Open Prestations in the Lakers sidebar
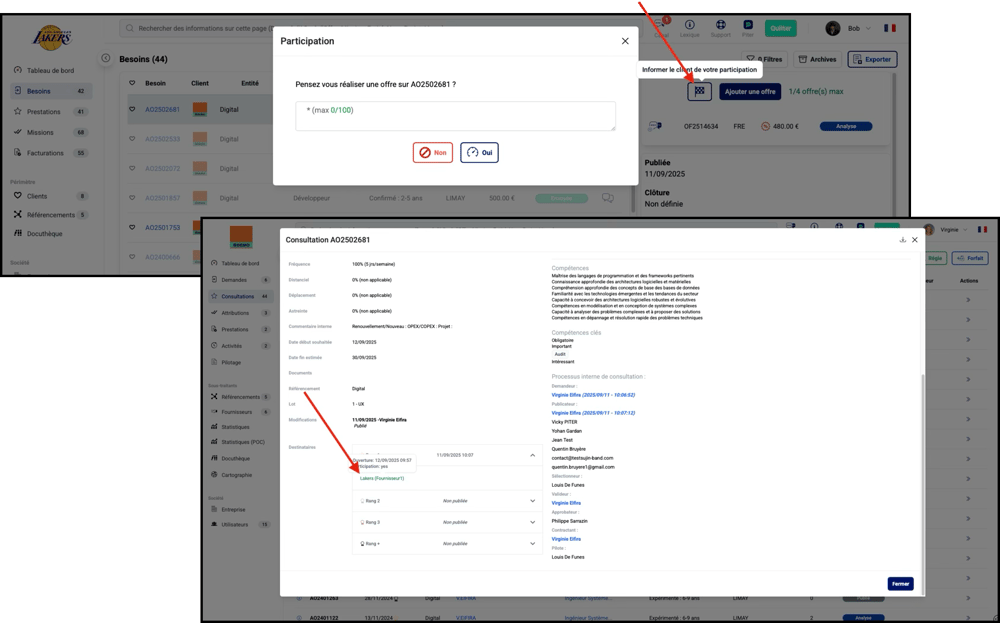 [x=43, y=112]
